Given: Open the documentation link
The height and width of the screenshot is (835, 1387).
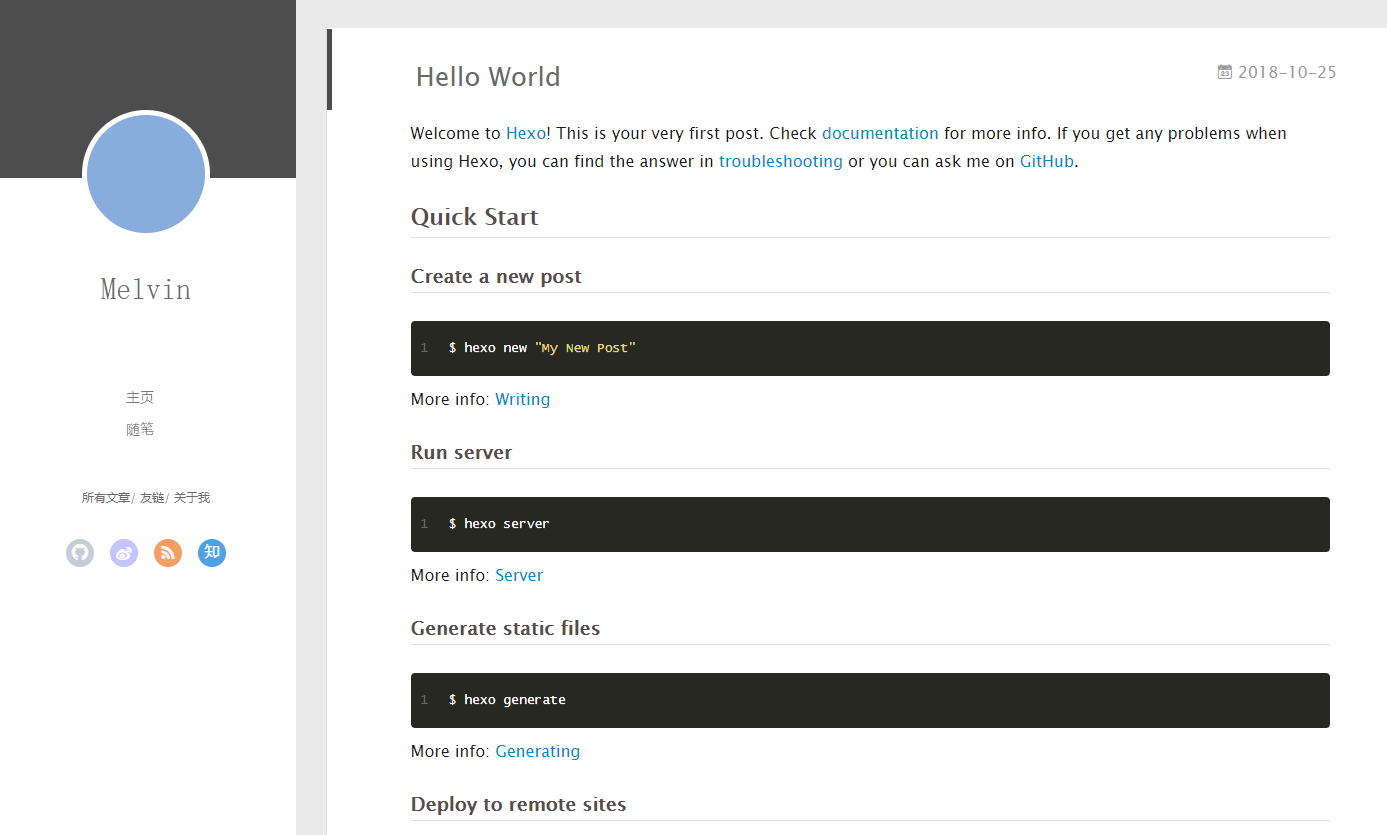Looking at the screenshot, I should coord(880,133).
